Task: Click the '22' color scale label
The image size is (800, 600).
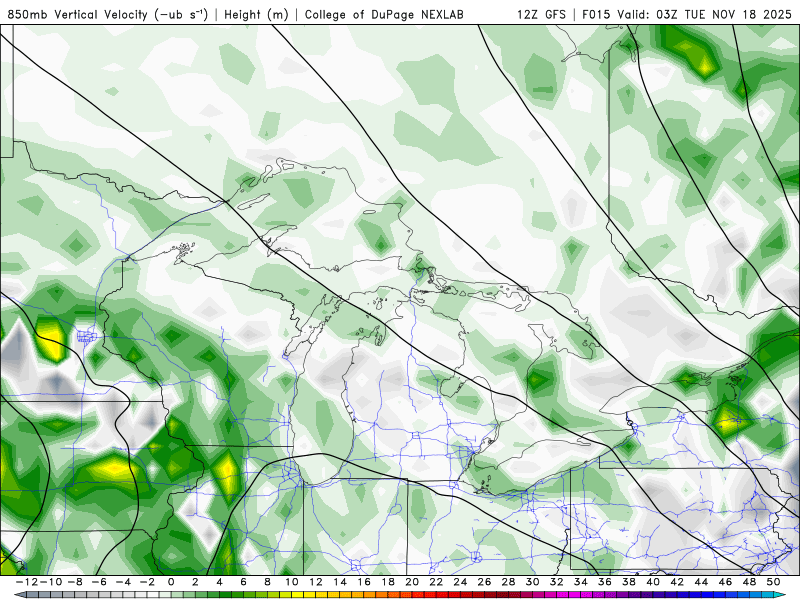Action: click(436, 582)
